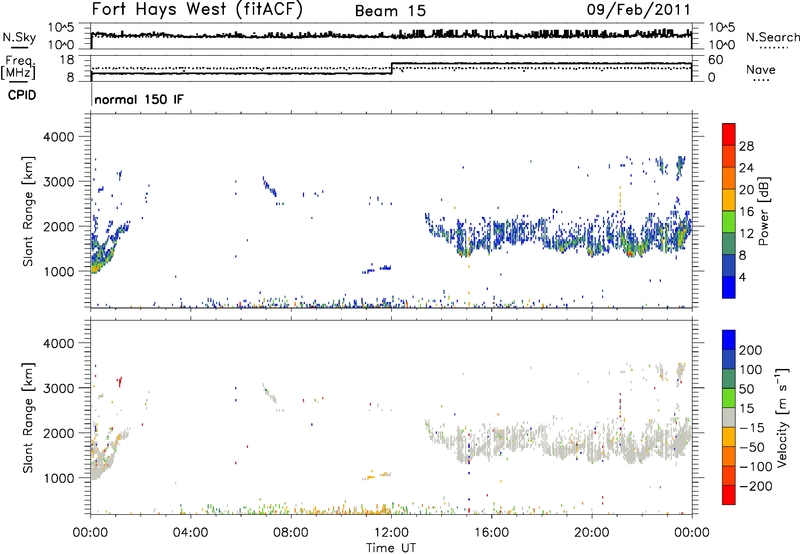Click the "Nave" legend label
This screenshot has height=554, width=800.
[761, 69]
